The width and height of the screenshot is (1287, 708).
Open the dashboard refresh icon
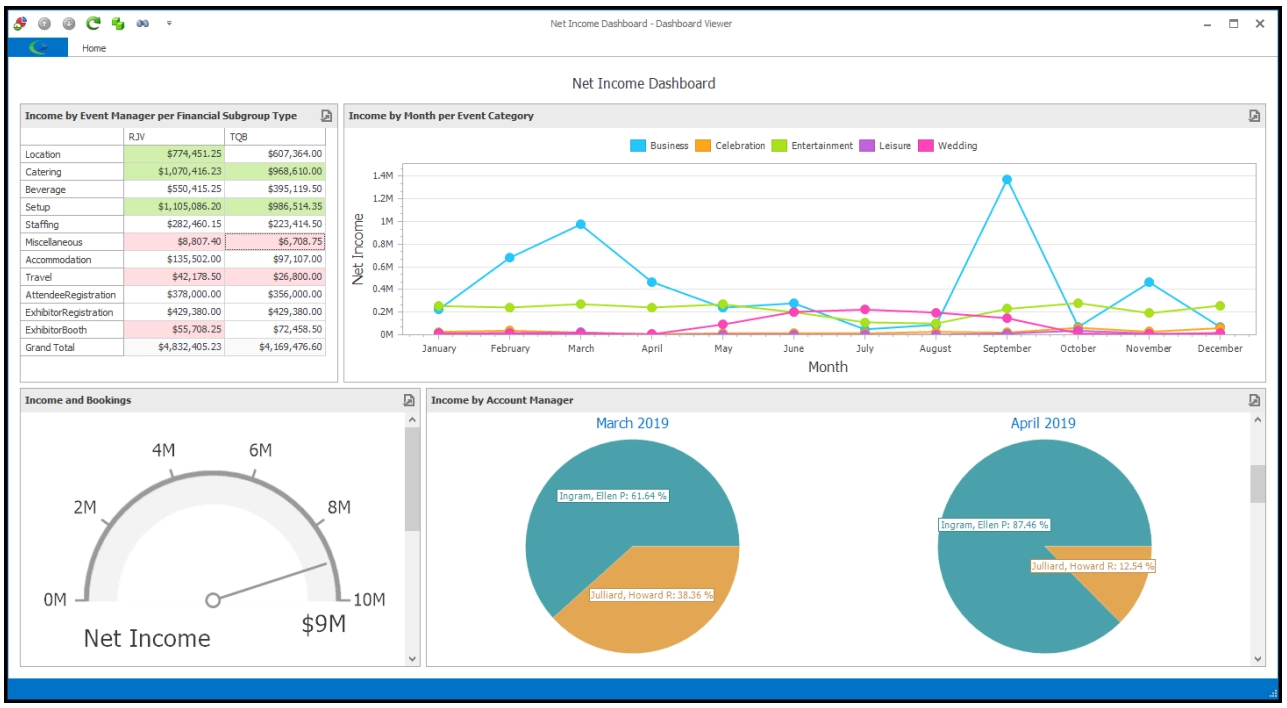pyautogui.click(x=94, y=22)
